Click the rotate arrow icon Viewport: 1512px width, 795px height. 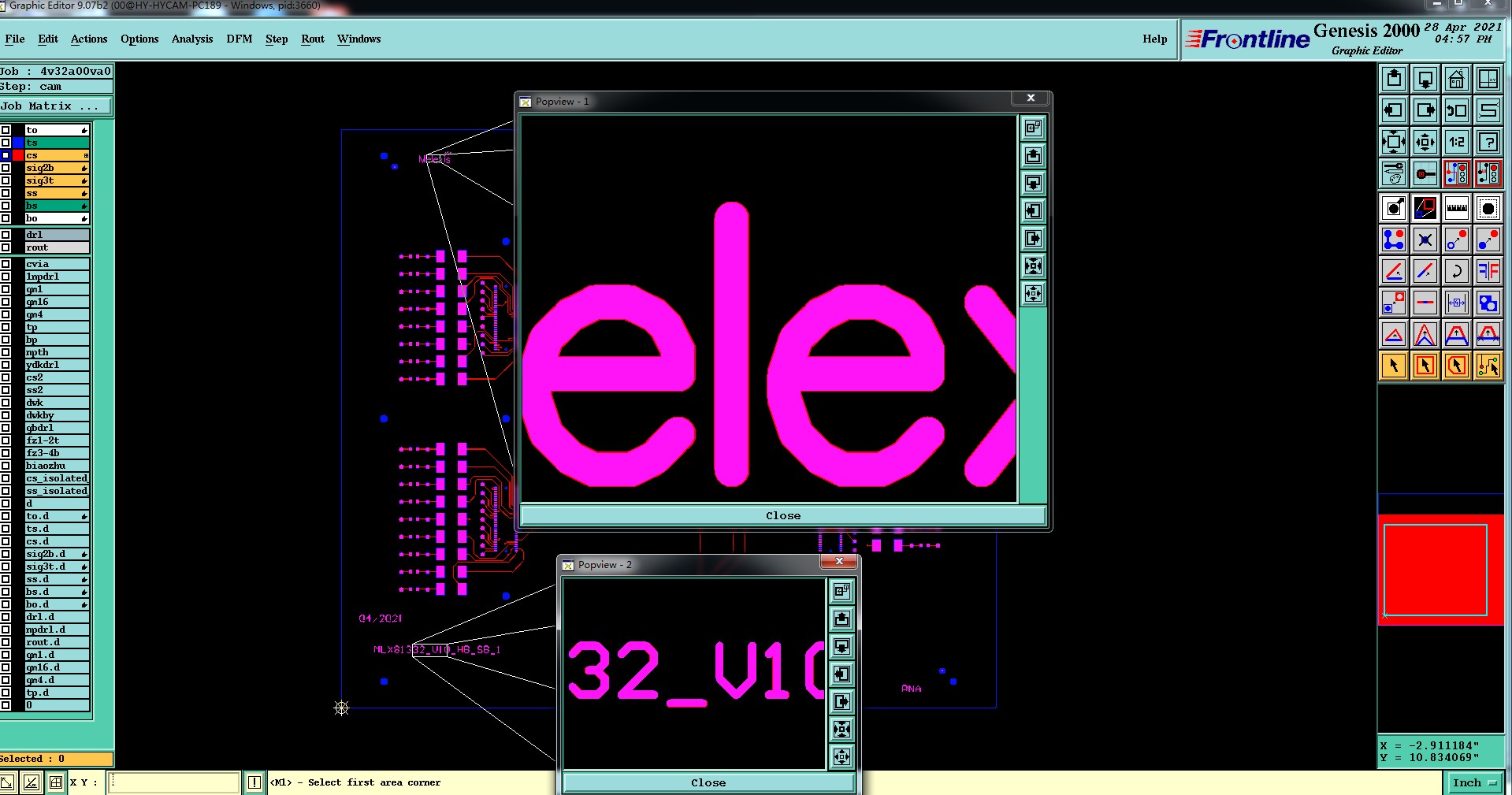(x=1457, y=271)
